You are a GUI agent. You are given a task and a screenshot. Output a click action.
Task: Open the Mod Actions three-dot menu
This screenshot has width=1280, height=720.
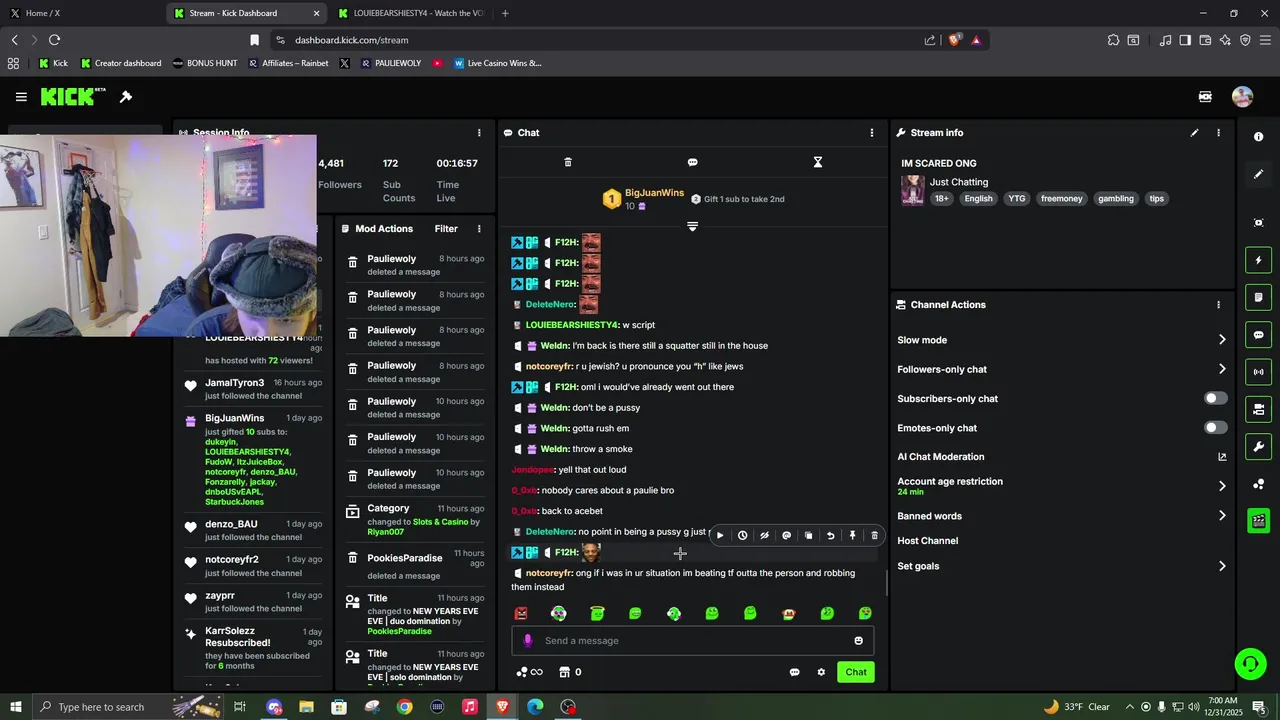(x=479, y=229)
